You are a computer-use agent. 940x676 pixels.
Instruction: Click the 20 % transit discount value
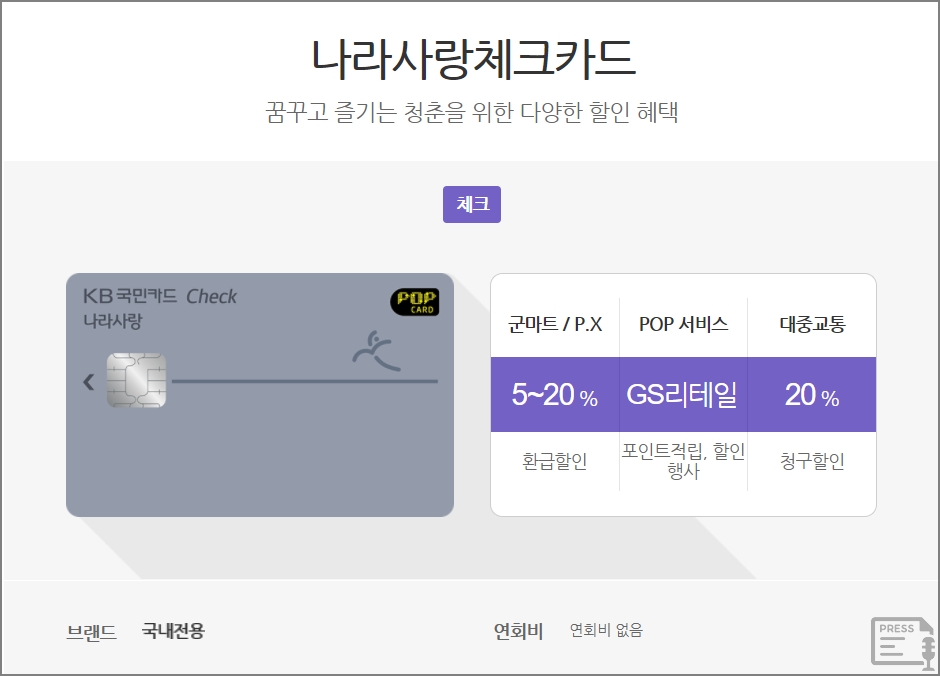coord(812,395)
